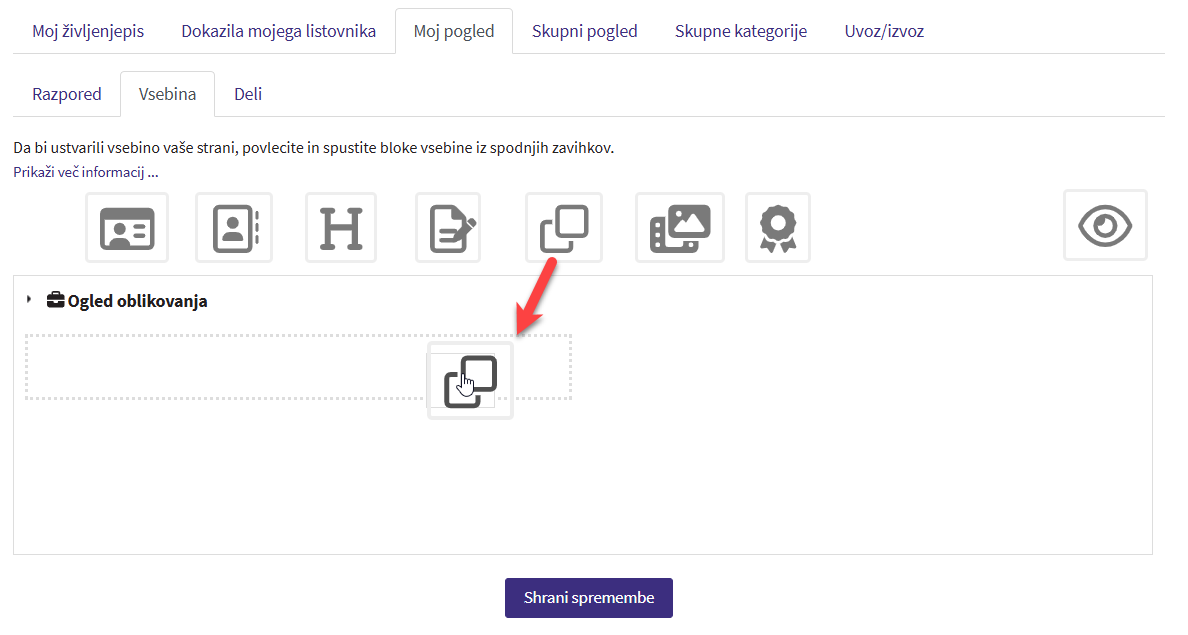Image resolution: width=1188 pixels, height=635 pixels.
Task: Select the headline H block icon
Action: point(339,228)
